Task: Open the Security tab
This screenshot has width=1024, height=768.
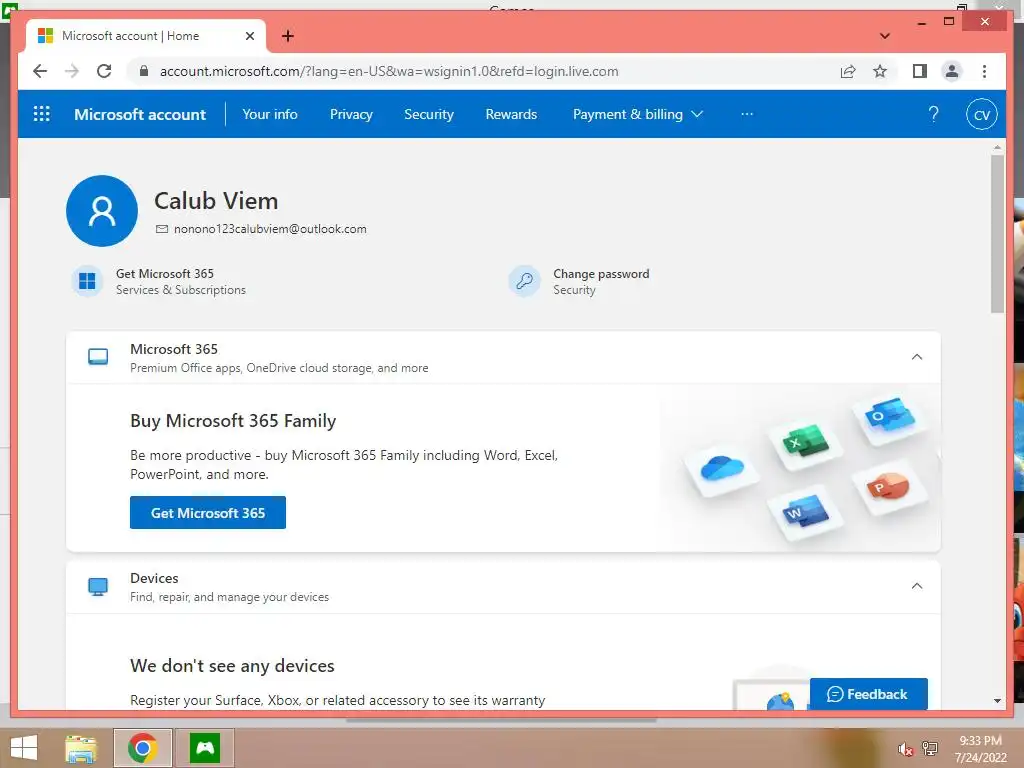Action: (428, 114)
